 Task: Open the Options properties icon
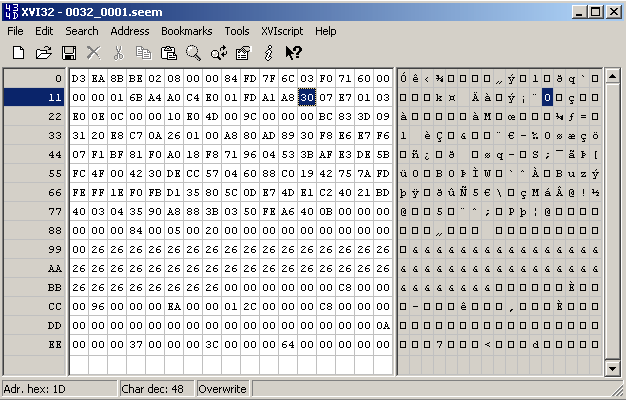242,52
